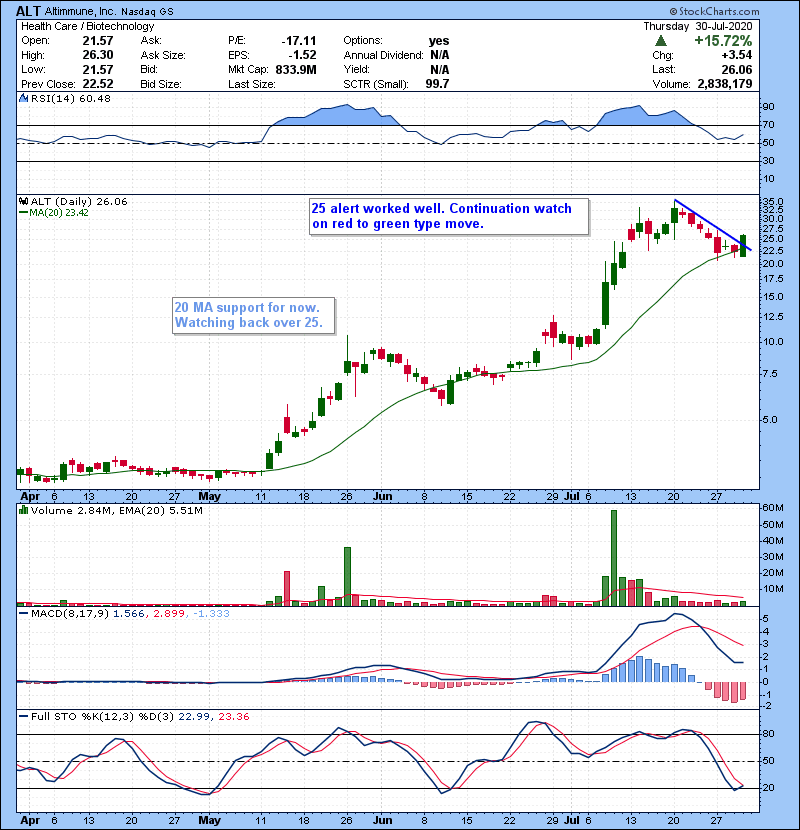
Task: Click the Open value 21.57
Action: coord(98,41)
